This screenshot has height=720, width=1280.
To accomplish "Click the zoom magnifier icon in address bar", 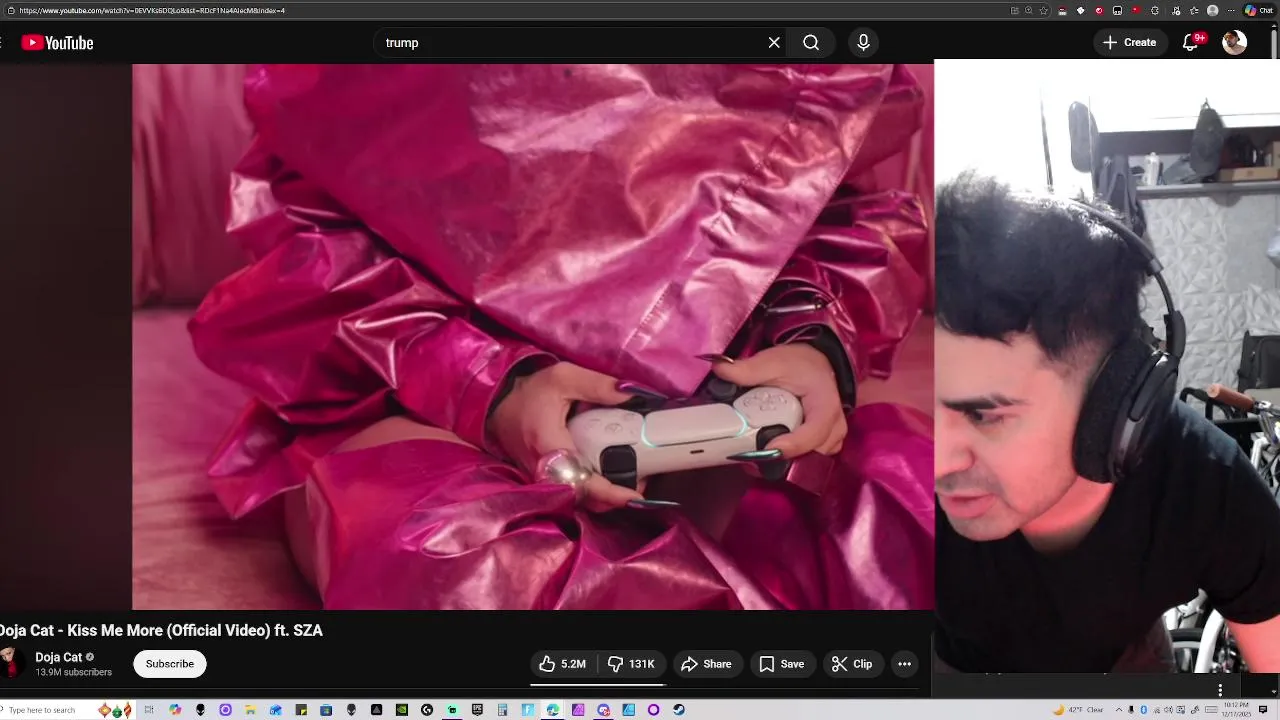I will coord(1028,10).
